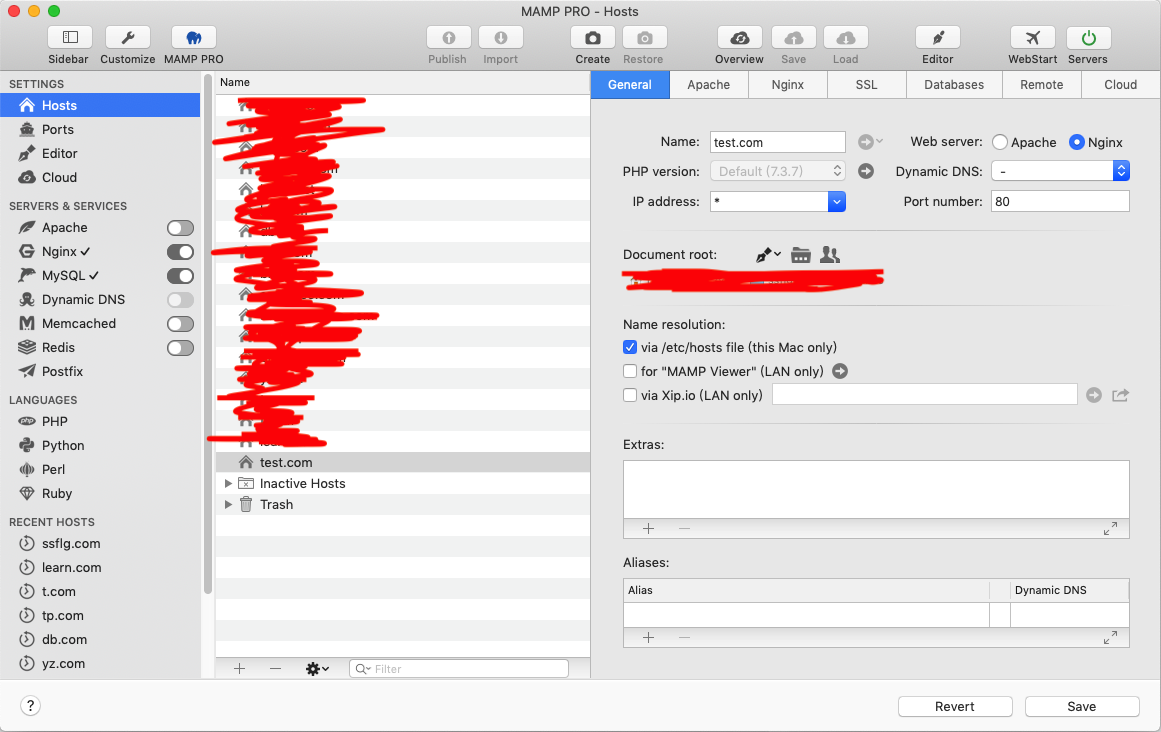
Task: Open help with question mark button
Action: coord(30,706)
